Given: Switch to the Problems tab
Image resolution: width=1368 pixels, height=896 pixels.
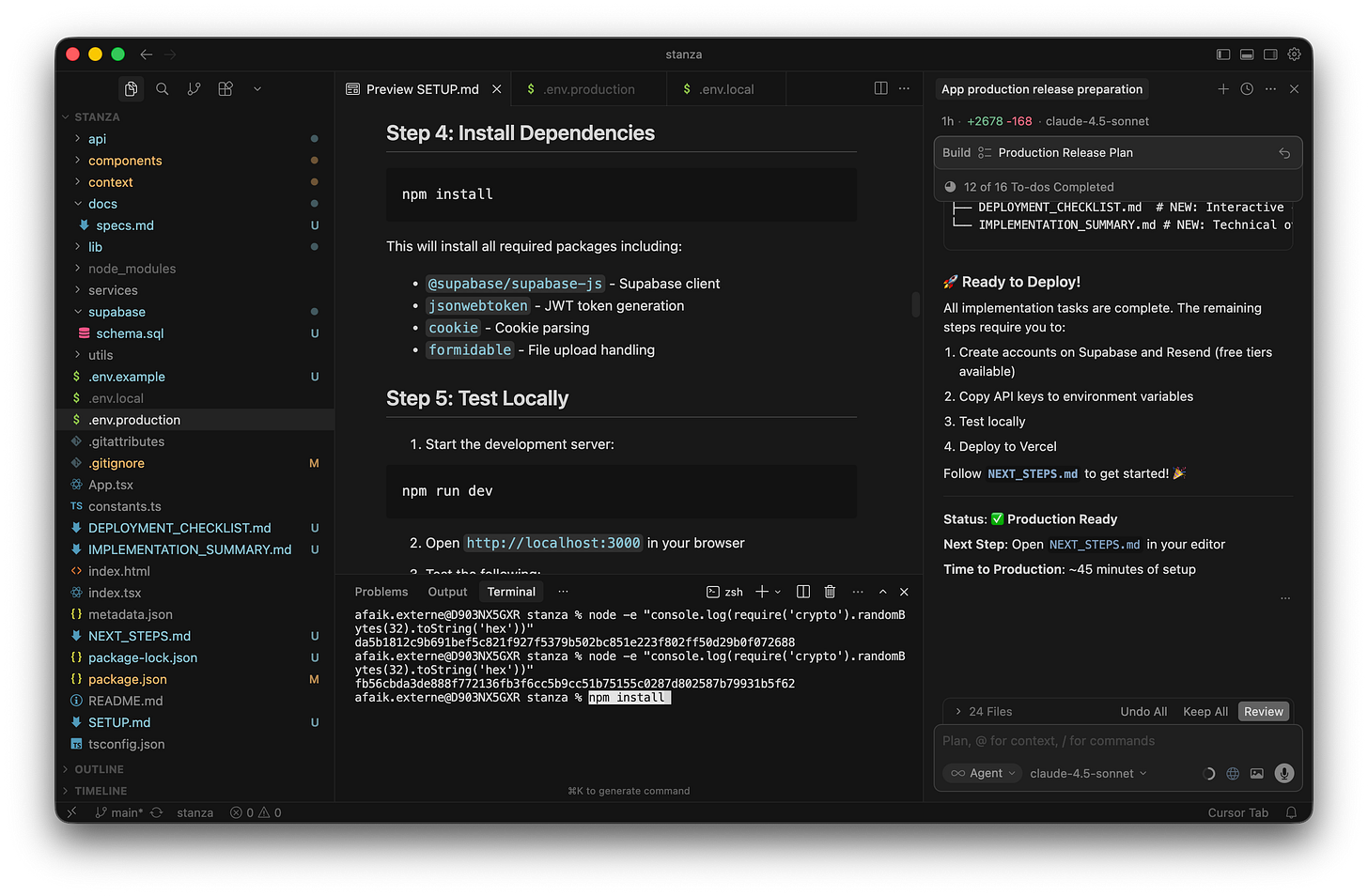Looking at the screenshot, I should click(x=381, y=591).
